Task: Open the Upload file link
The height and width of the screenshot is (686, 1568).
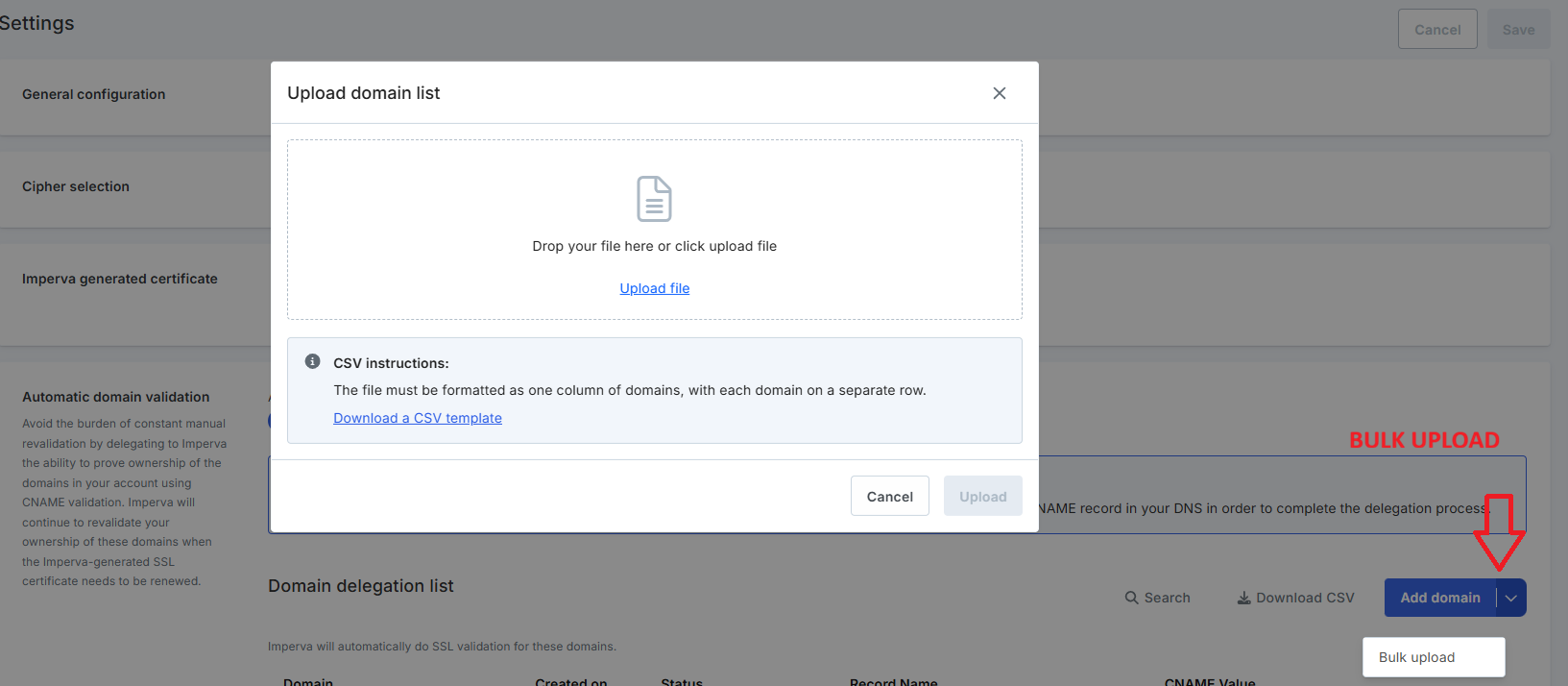Action: pos(655,288)
